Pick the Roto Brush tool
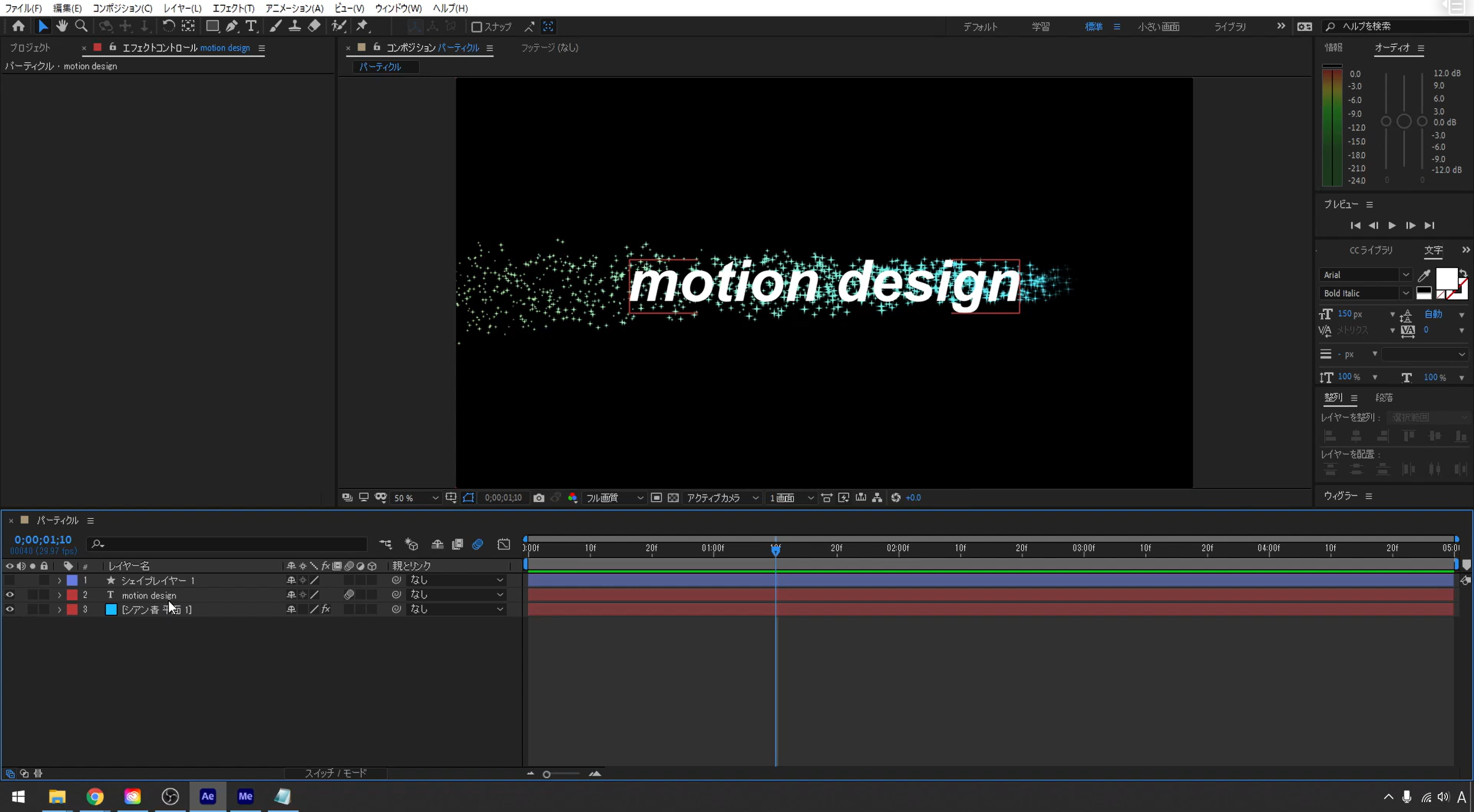This screenshot has width=1474, height=812. tap(339, 26)
